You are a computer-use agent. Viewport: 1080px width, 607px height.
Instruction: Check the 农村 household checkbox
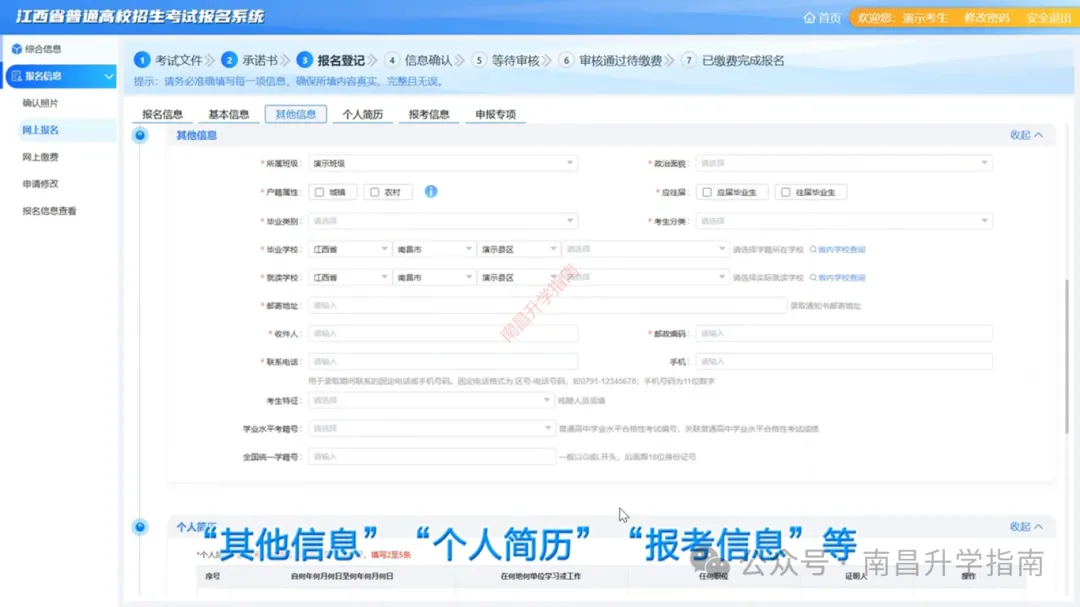(375, 192)
